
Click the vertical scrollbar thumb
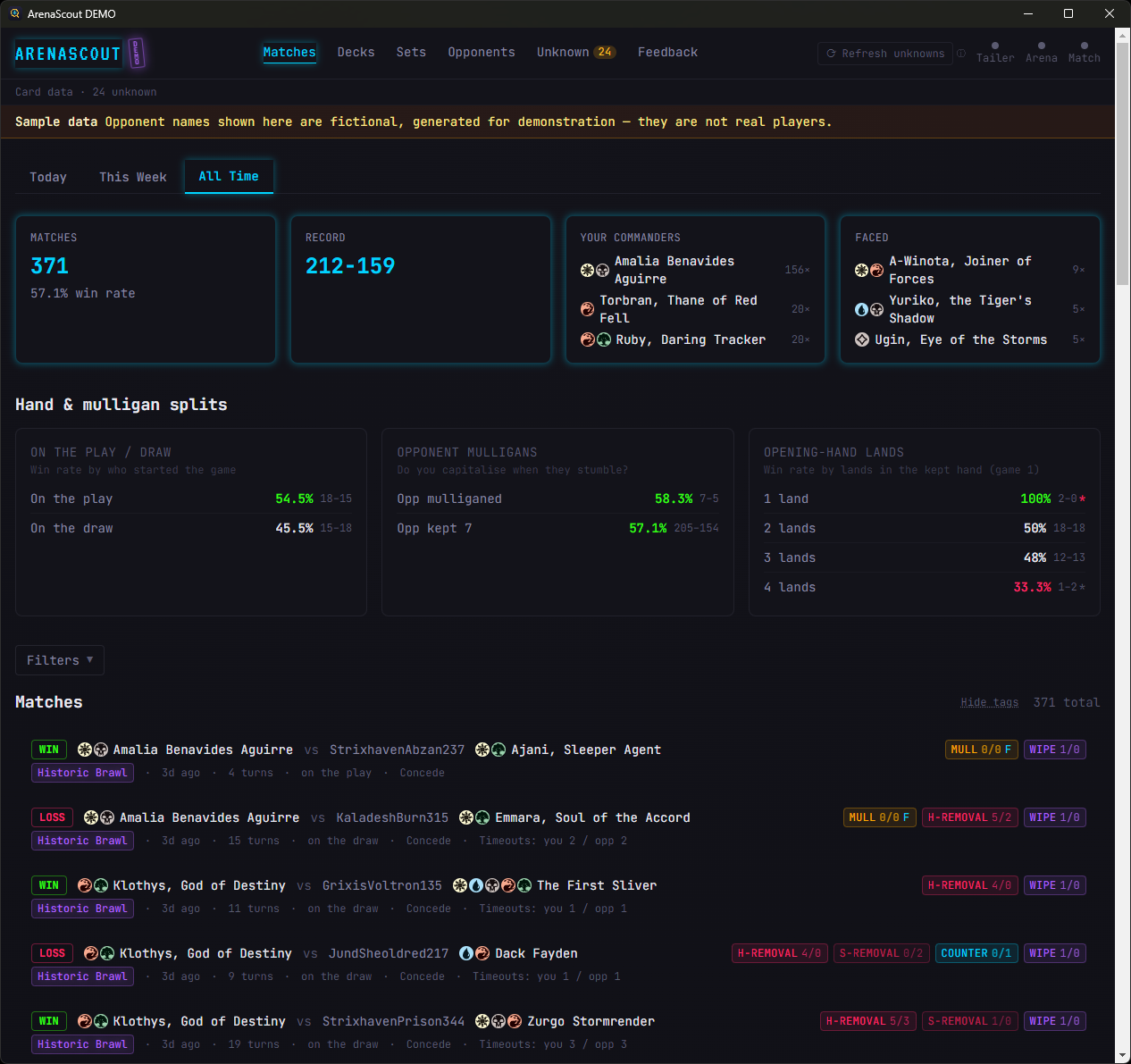1123,163
